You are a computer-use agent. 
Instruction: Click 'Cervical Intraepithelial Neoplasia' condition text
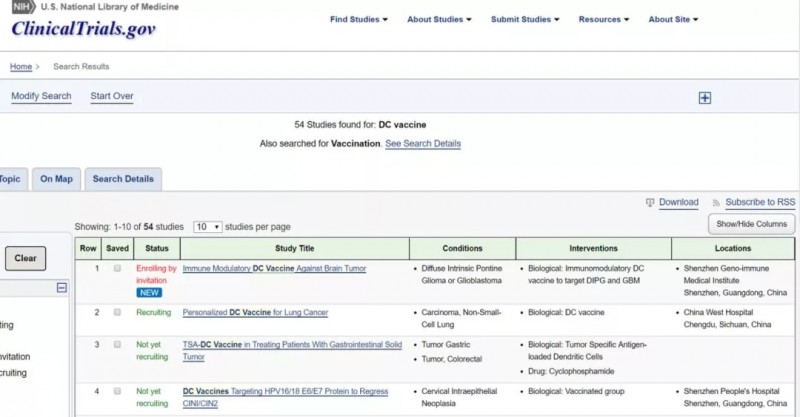(459, 397)
